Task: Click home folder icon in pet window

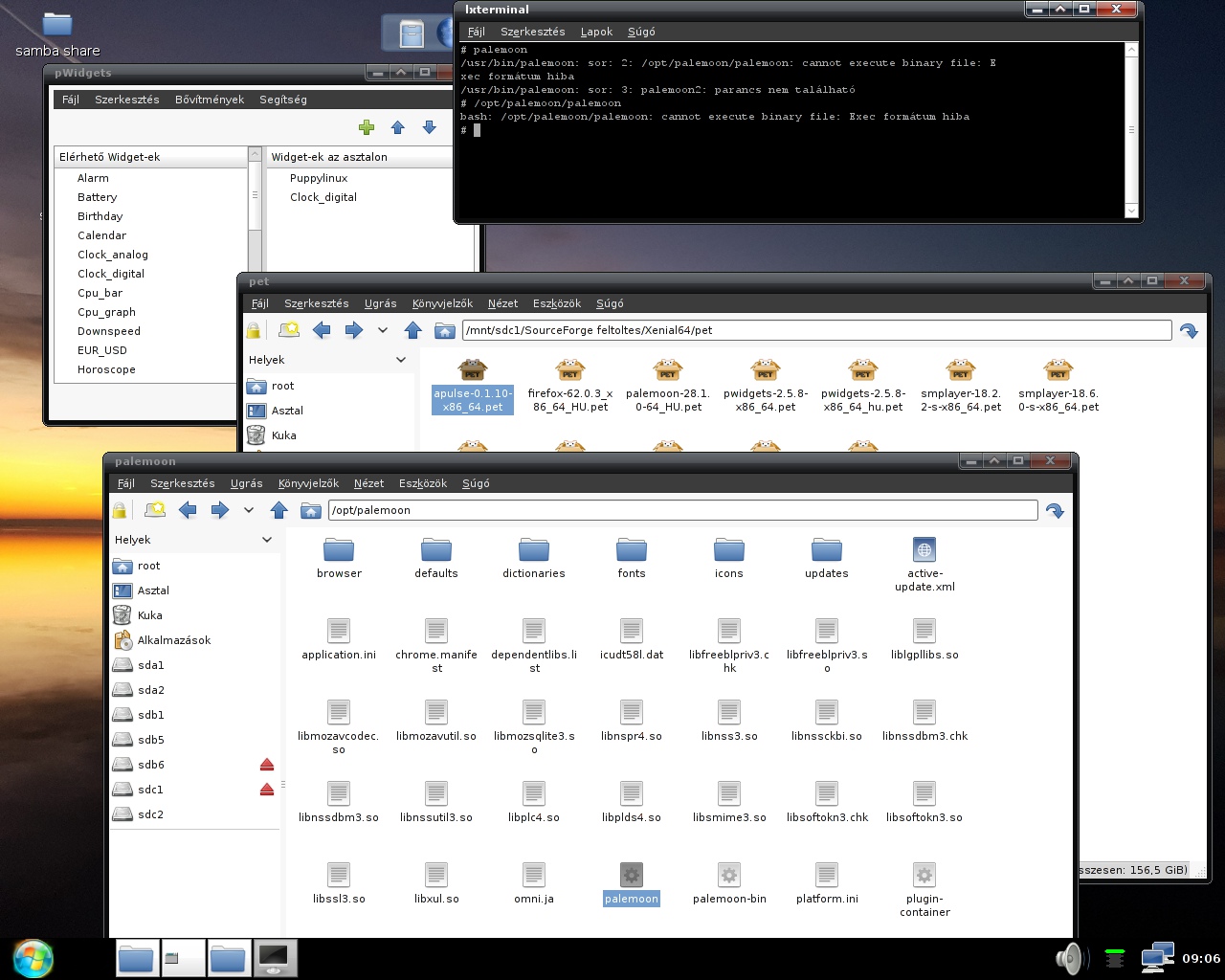Action: click(445, 330)
